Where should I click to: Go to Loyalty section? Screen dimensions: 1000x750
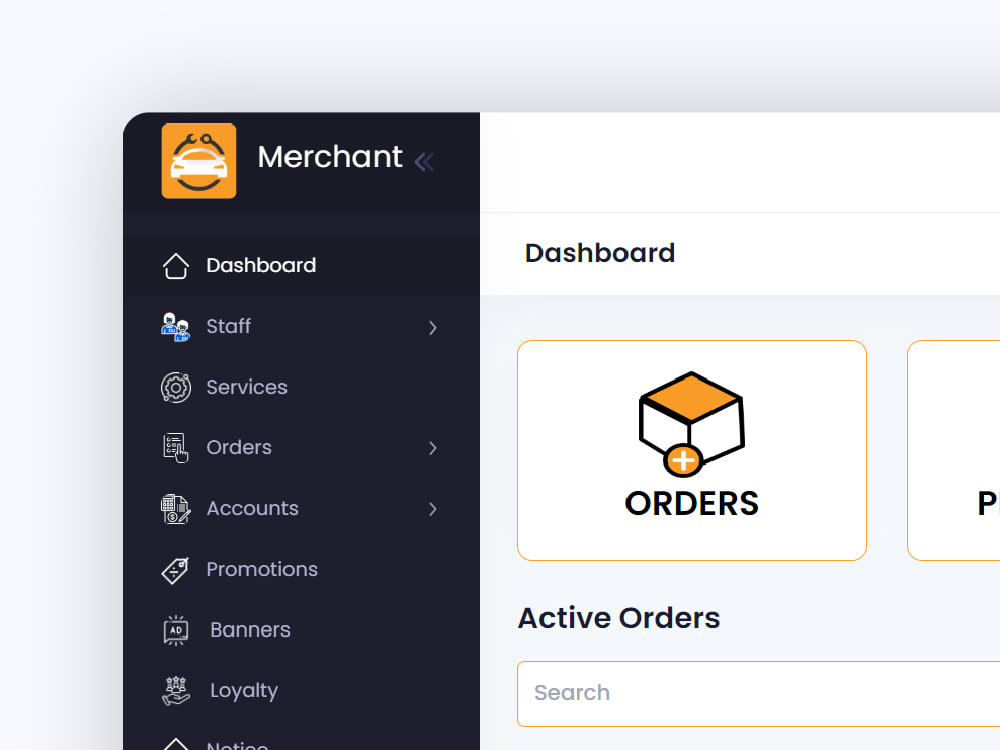pyautogui.click(x=301, y=691)
